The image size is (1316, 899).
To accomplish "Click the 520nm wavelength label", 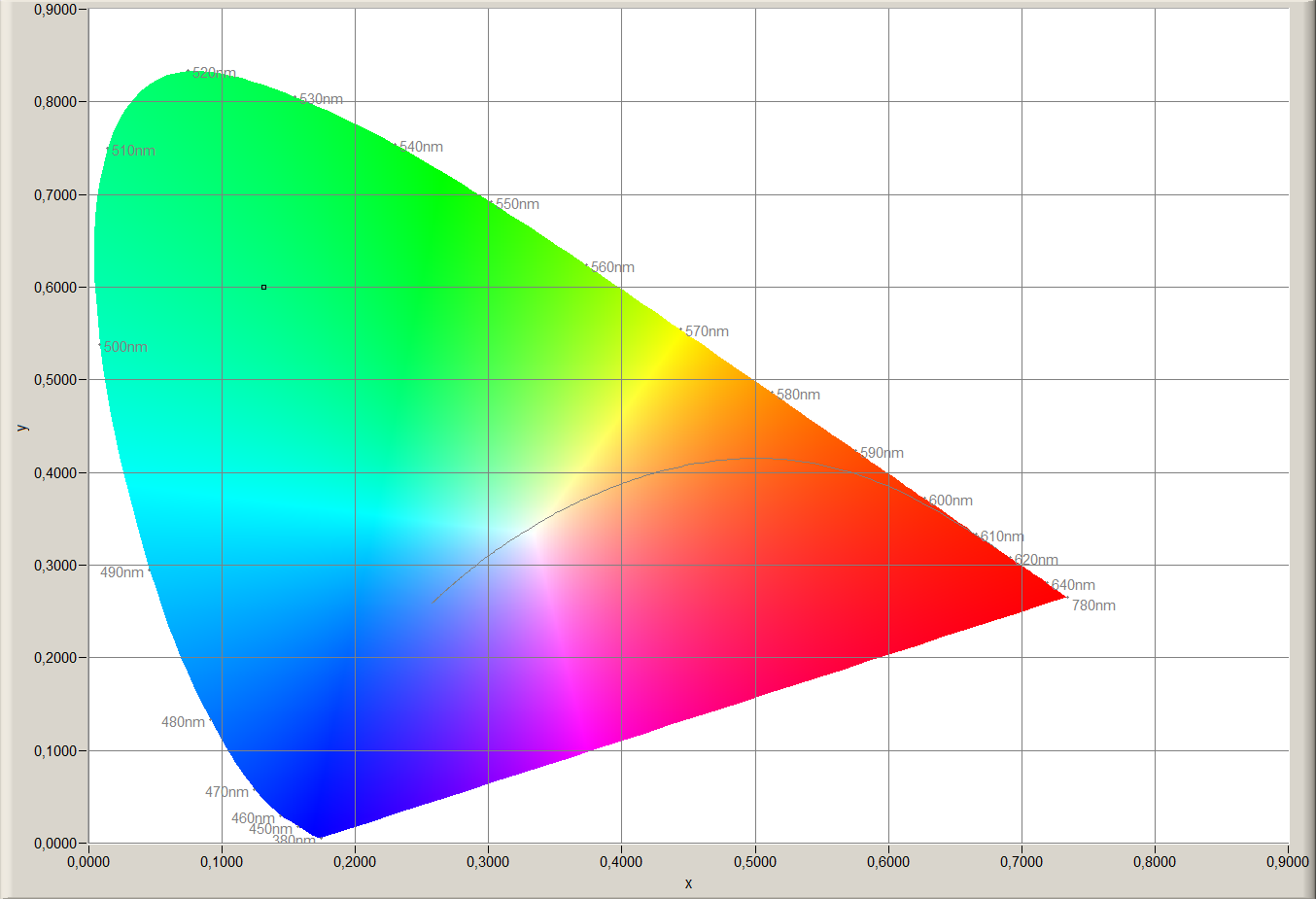I will pos(214,73).
